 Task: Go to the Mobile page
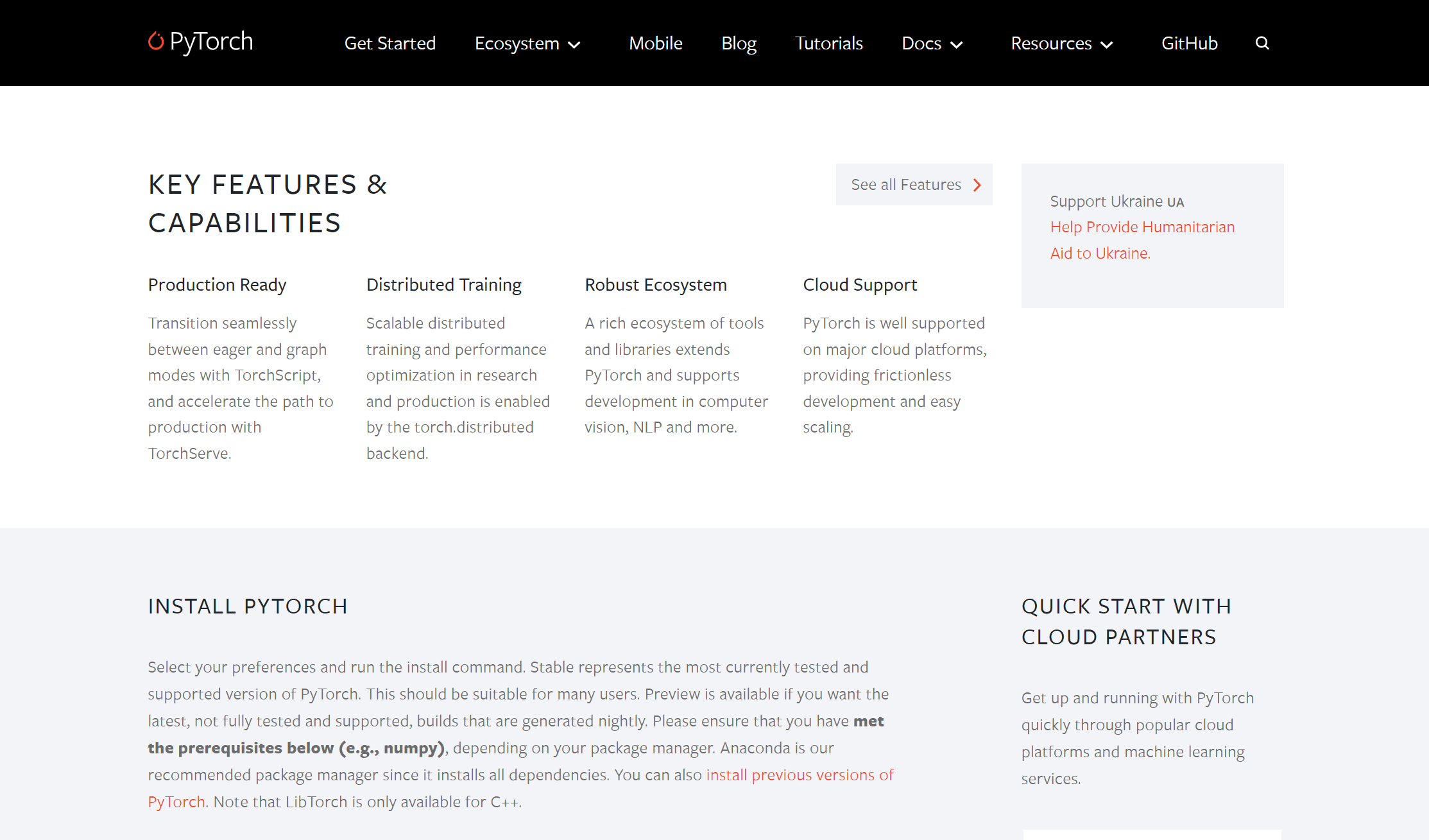656,43
